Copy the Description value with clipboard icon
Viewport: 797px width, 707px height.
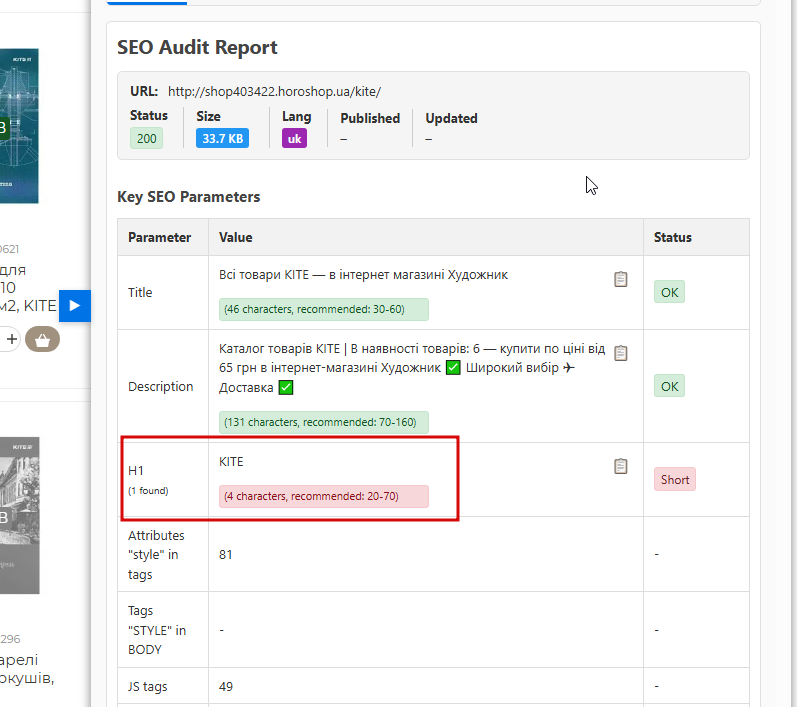[x=620, y=353]
